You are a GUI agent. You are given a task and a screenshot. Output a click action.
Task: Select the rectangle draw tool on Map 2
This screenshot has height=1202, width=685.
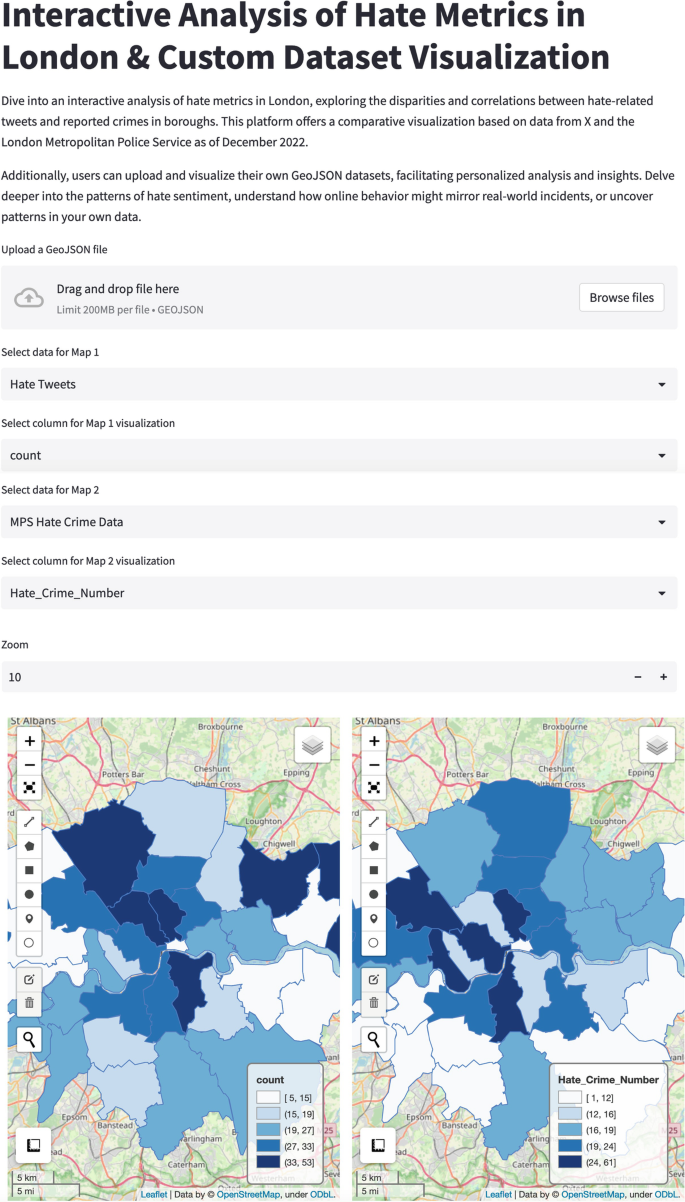373,869
